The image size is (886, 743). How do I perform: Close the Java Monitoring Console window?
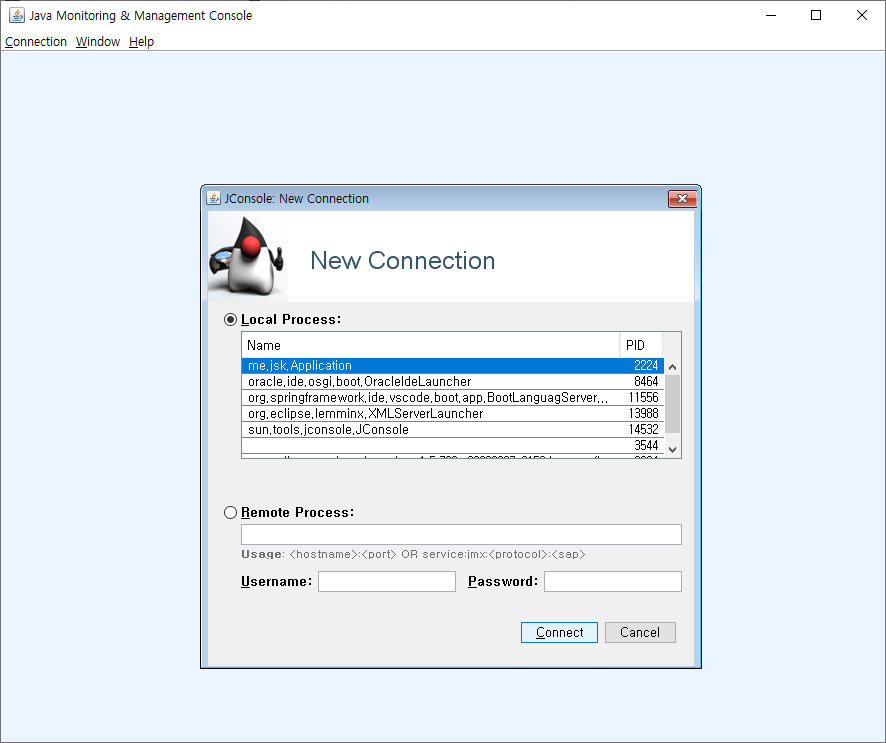click(x=862, y=15)
